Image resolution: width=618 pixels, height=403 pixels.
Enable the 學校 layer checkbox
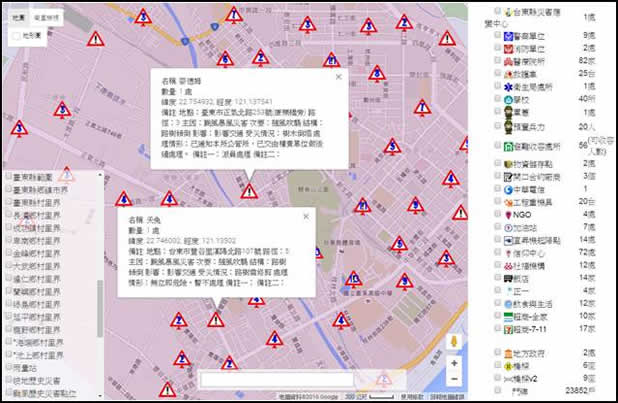(x=497, y=99)
